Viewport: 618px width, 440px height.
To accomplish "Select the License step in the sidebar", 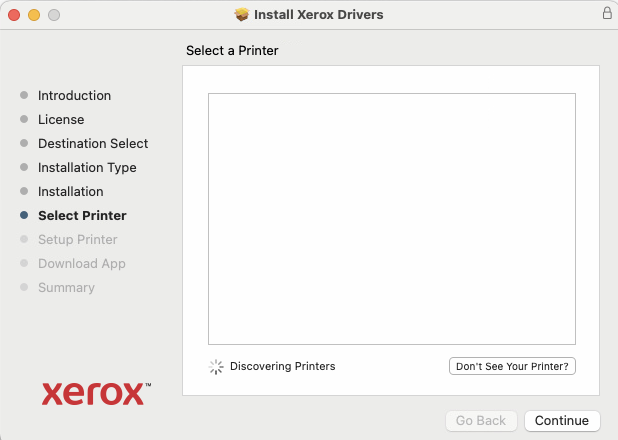I will click(61, 119).
